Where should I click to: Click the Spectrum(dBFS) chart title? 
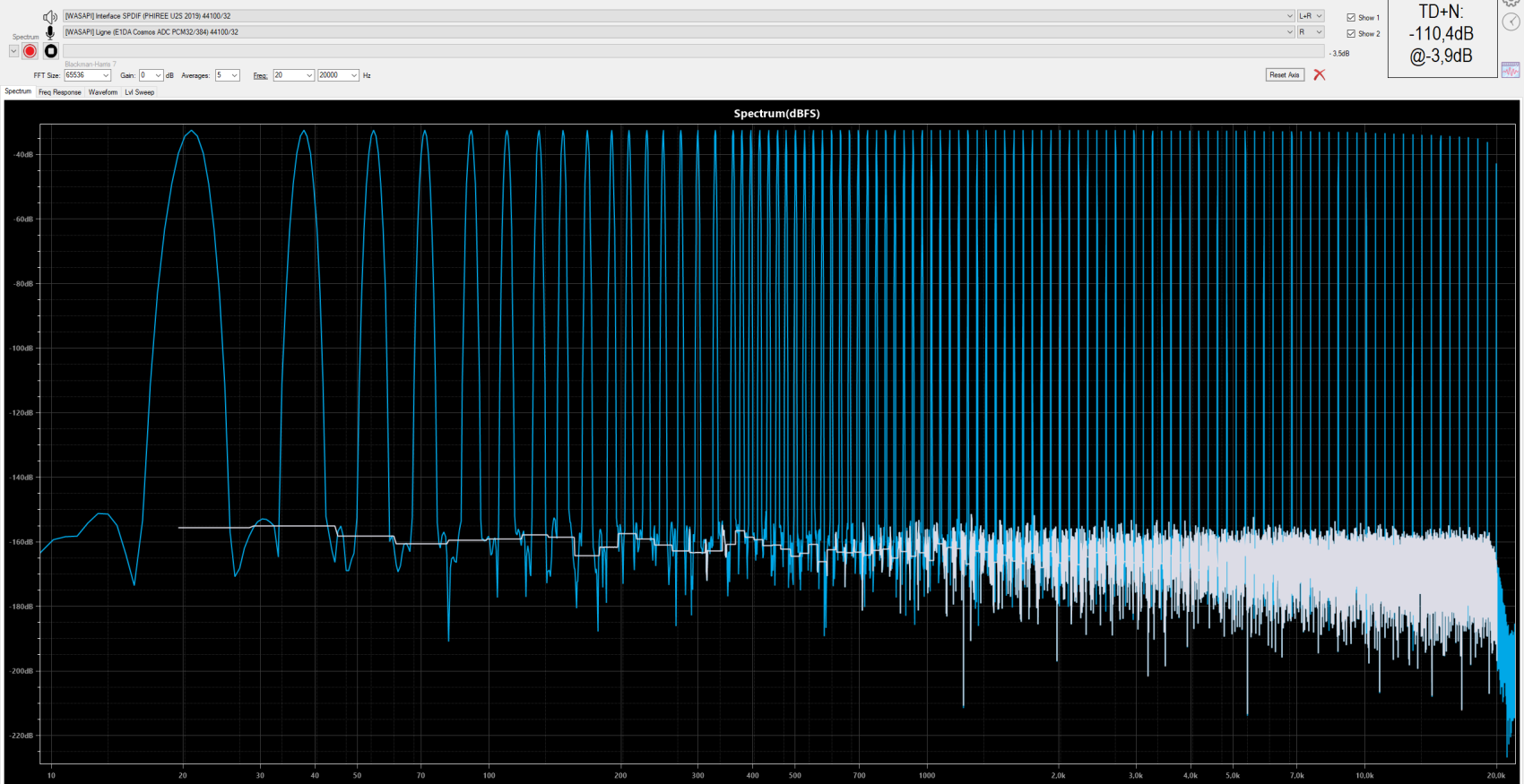[776, 114]
